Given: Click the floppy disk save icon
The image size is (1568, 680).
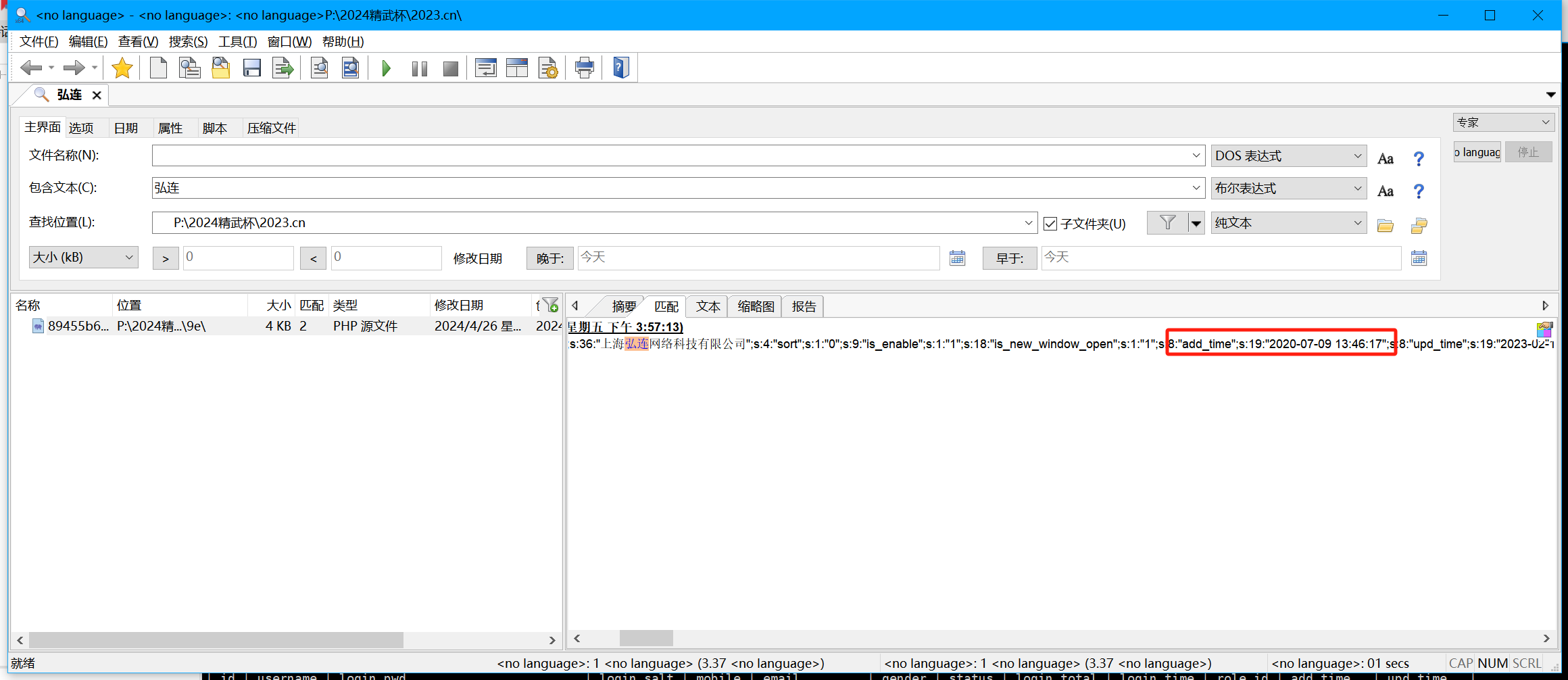Looking at the screenshot, I should pos(252,68).
